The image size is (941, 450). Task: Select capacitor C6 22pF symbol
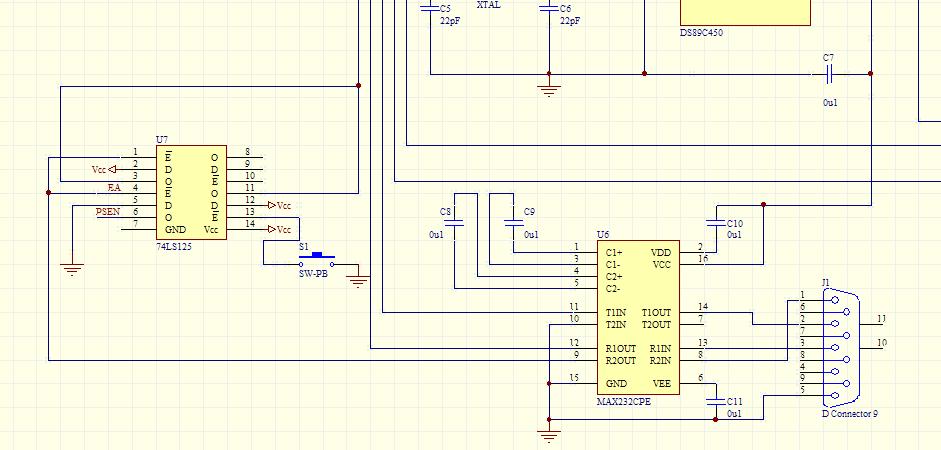[549, 8]
